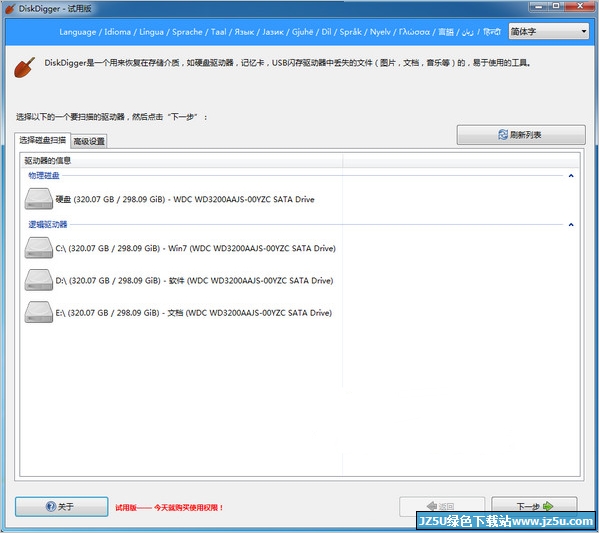Viewport: 599px width, 533px height.
Task: Maximize the DiskDigger window
Action: [556, 6]
